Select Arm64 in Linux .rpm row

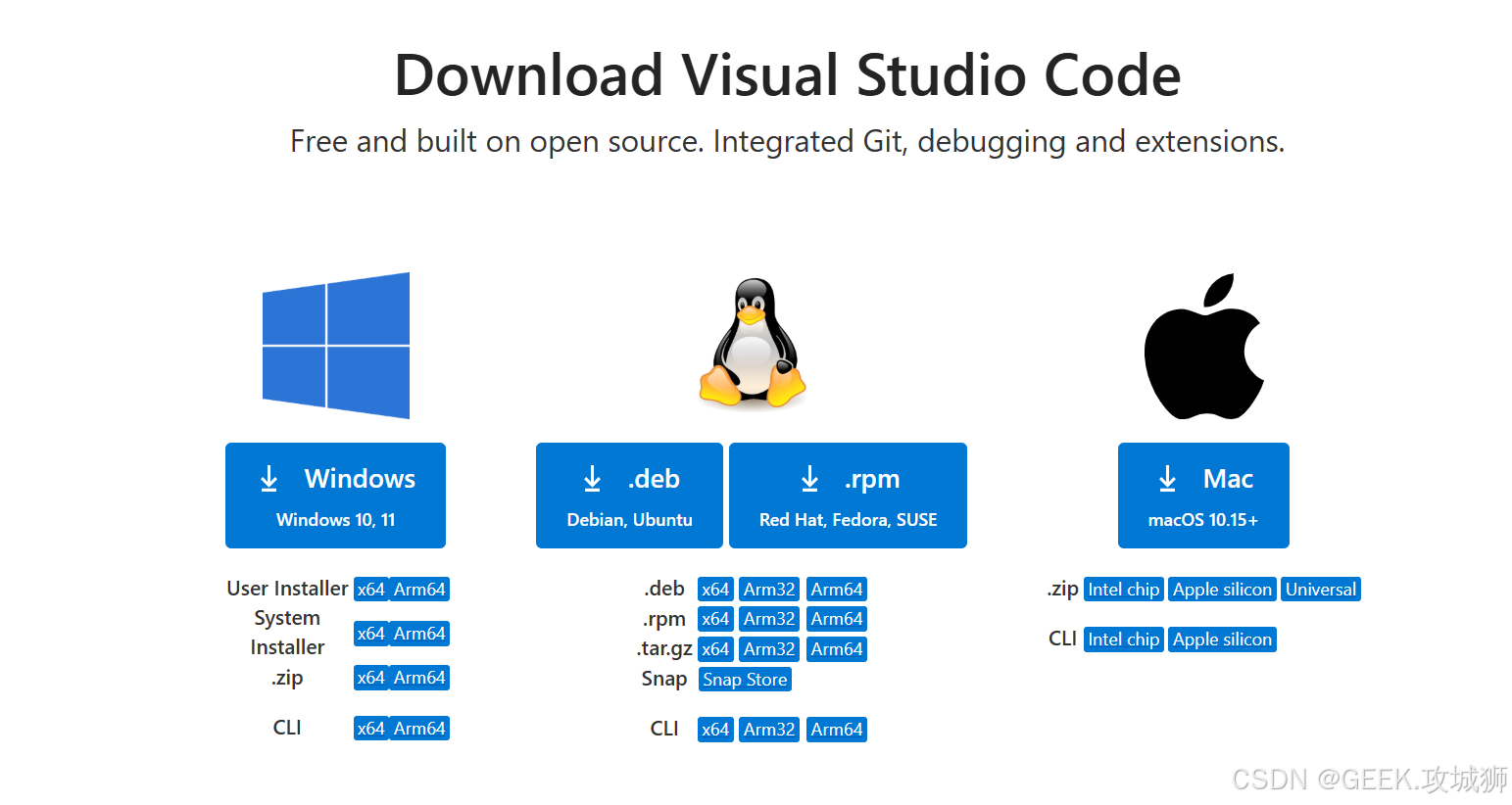pos(837,619)
